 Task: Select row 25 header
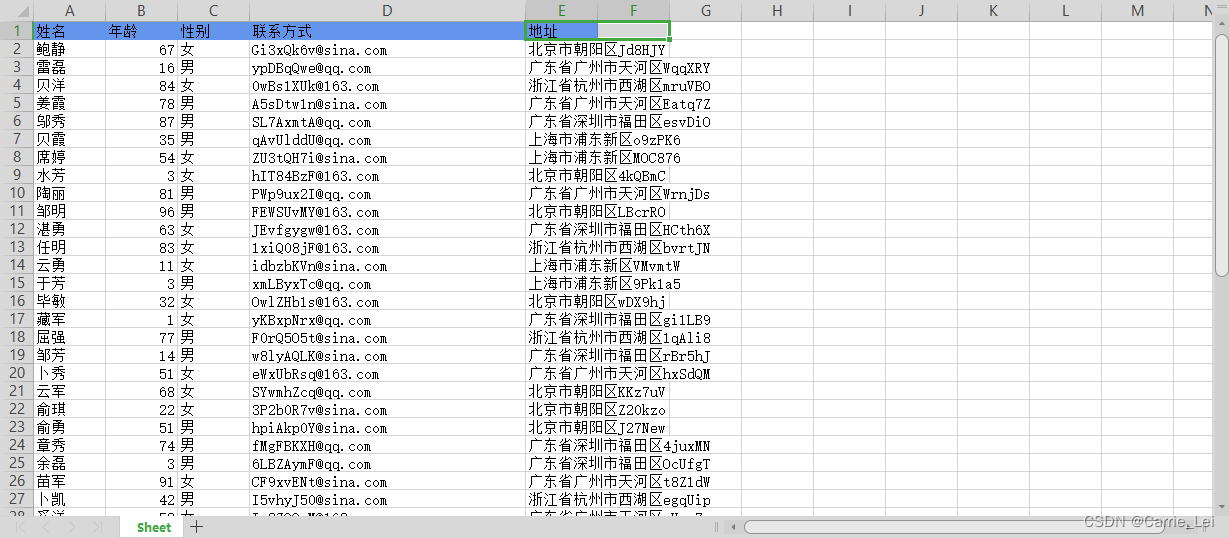tap(16, 463)
